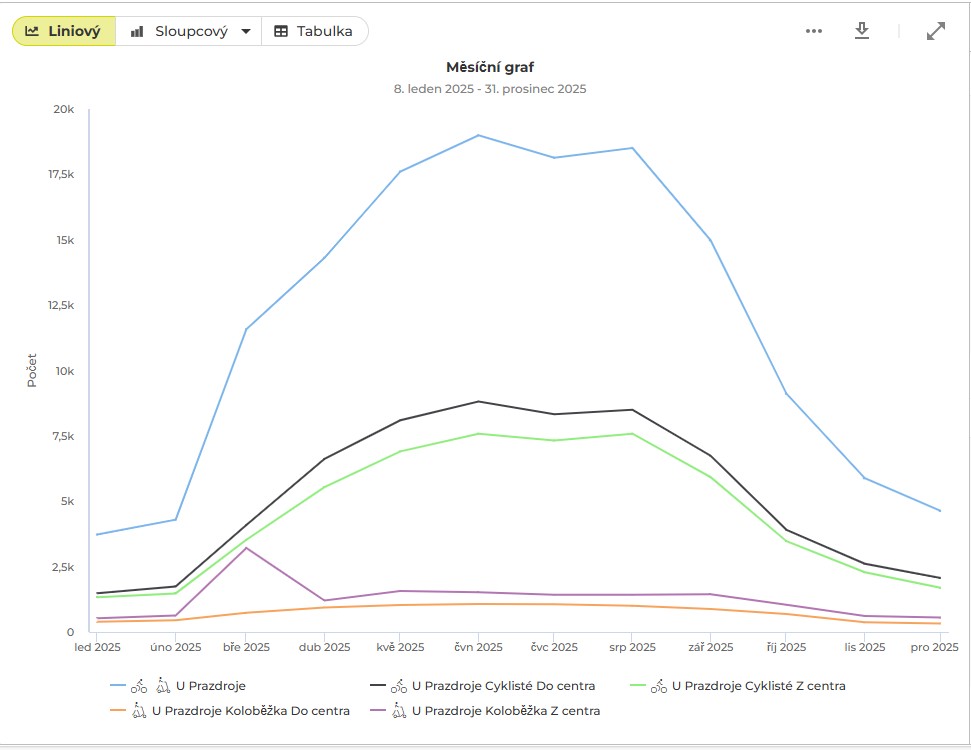Screen dimensions: 971x750
Task: Click bicycle icon of Cyklisté Z centra legend
Action: point(659,686)
